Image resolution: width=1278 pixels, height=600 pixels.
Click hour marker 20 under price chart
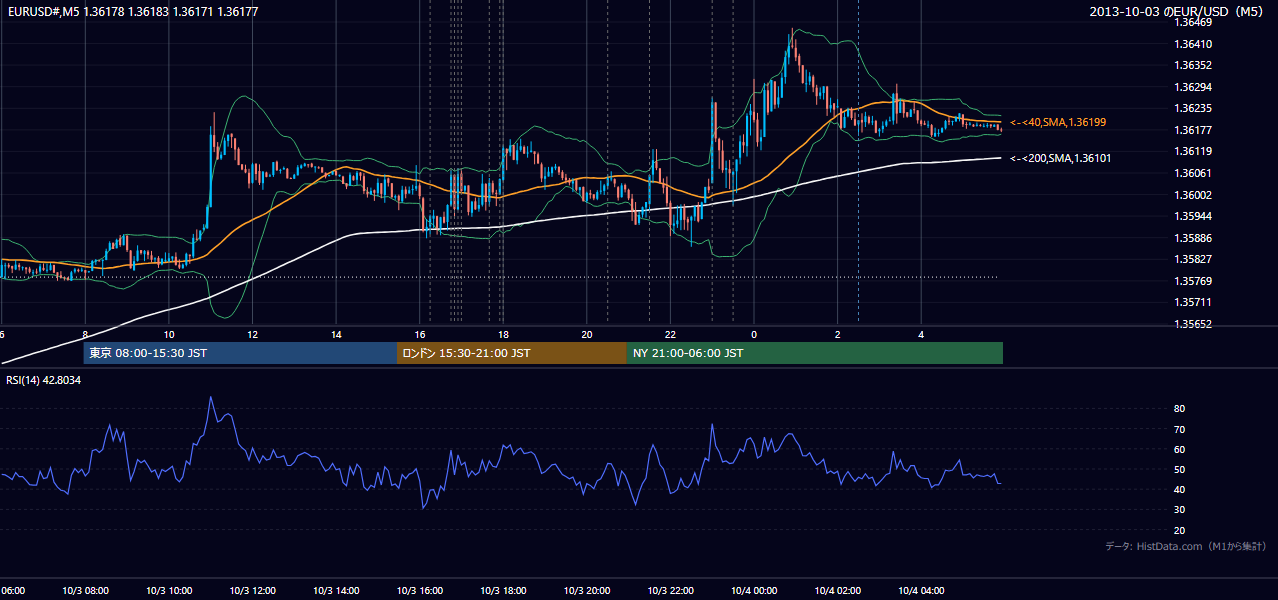[587, 334]
